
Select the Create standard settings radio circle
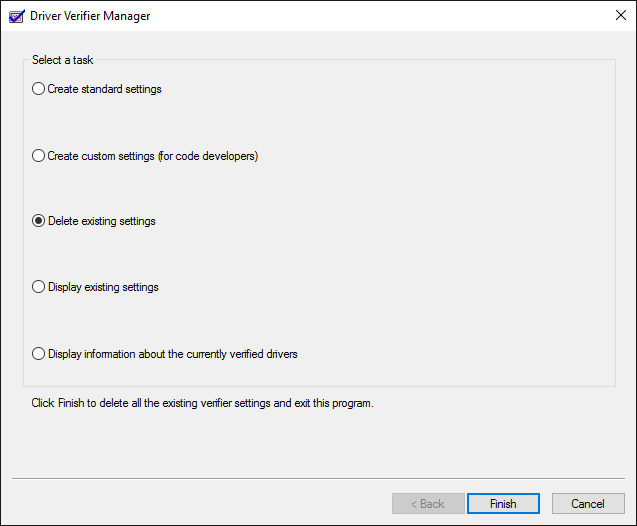(38, 89)
